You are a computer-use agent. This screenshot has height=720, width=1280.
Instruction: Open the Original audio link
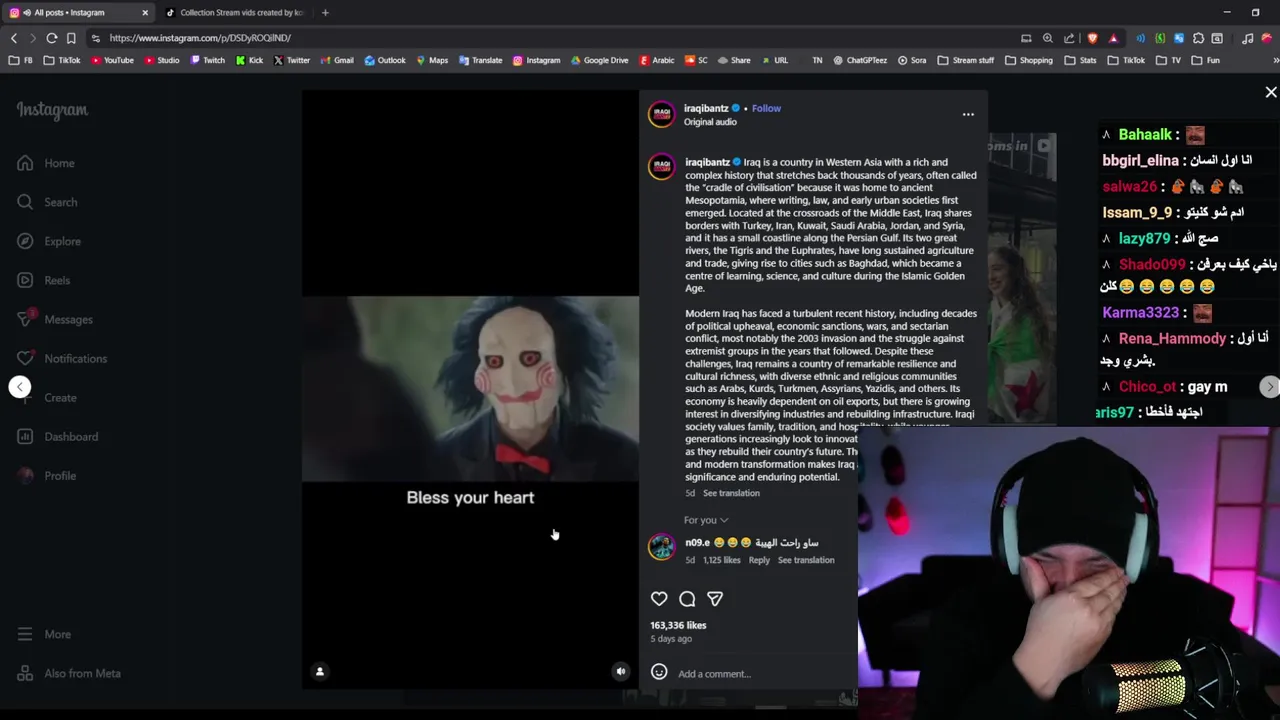click(x=710, y=122)
